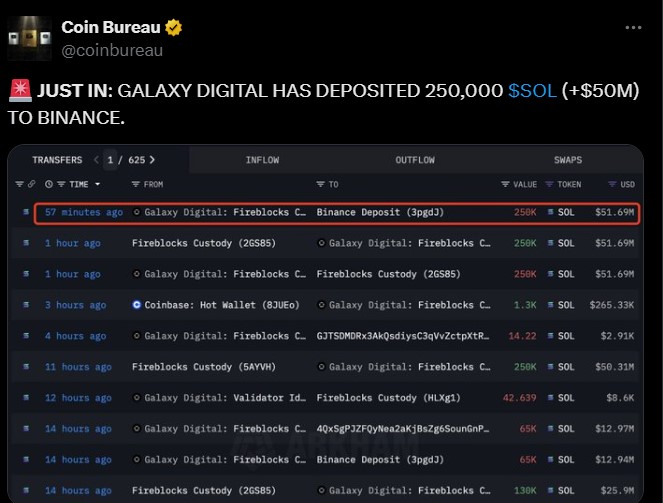Open the first column filter icon

click(19, 184)
